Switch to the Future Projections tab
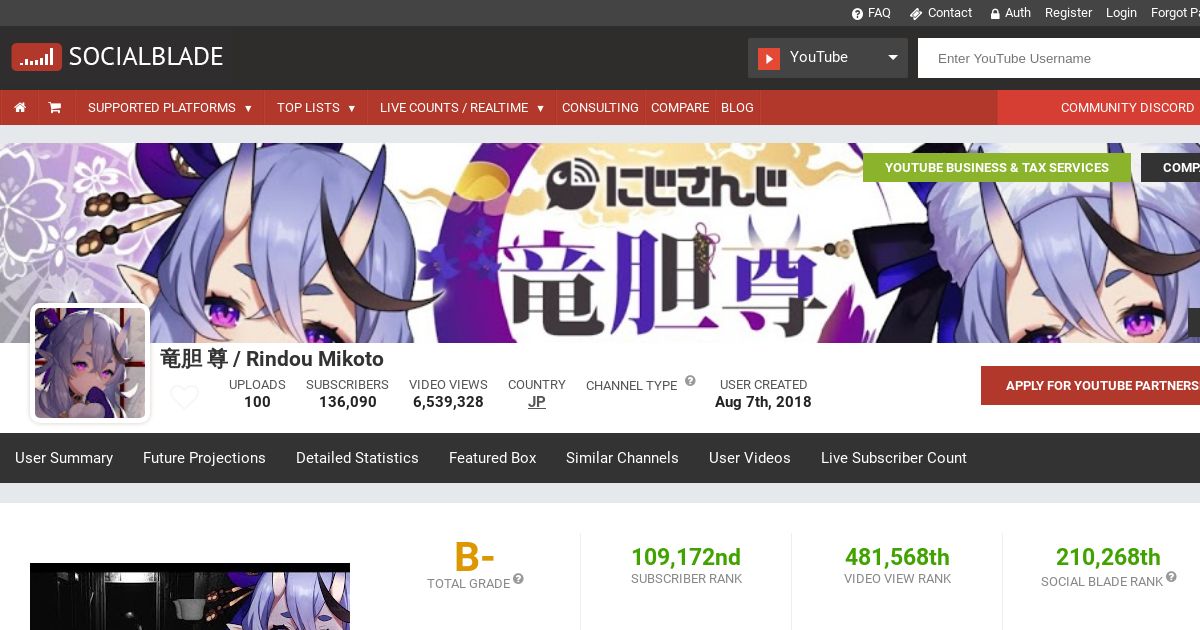The image size is (1200, 630). tap(204, 458)
